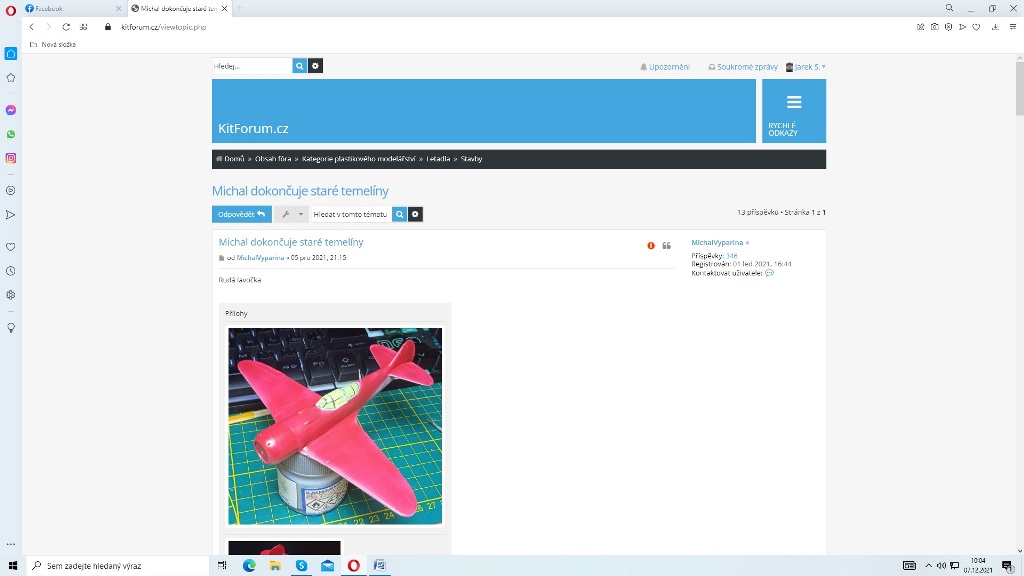Open Opera sidebar history clock icon

11,271
